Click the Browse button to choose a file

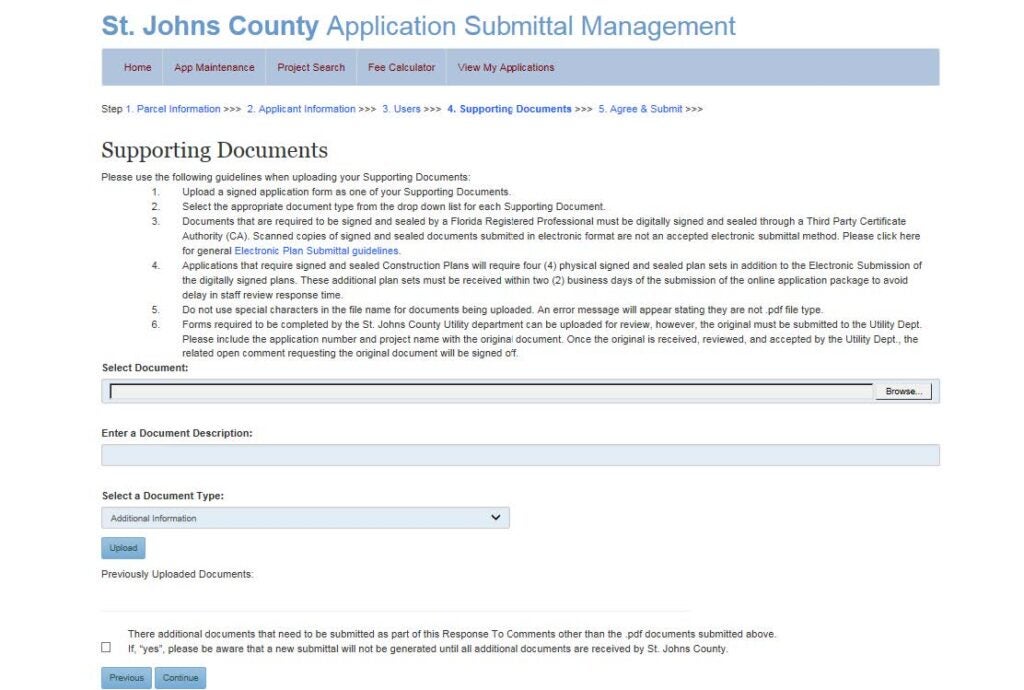903,391
